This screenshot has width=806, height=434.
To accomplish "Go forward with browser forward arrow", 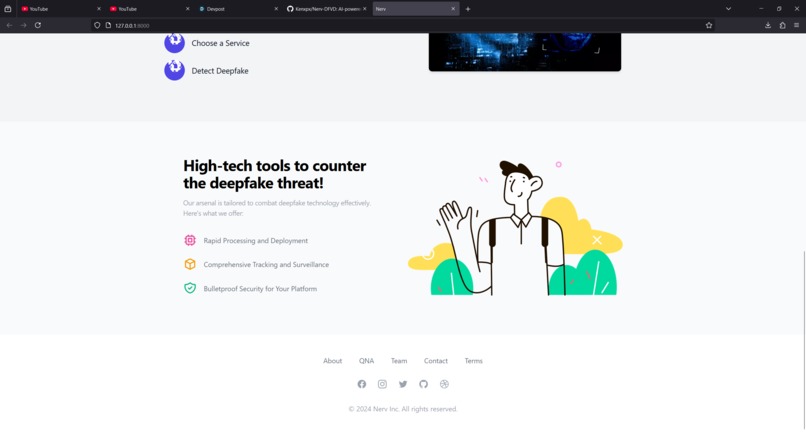I will [24, 25].
